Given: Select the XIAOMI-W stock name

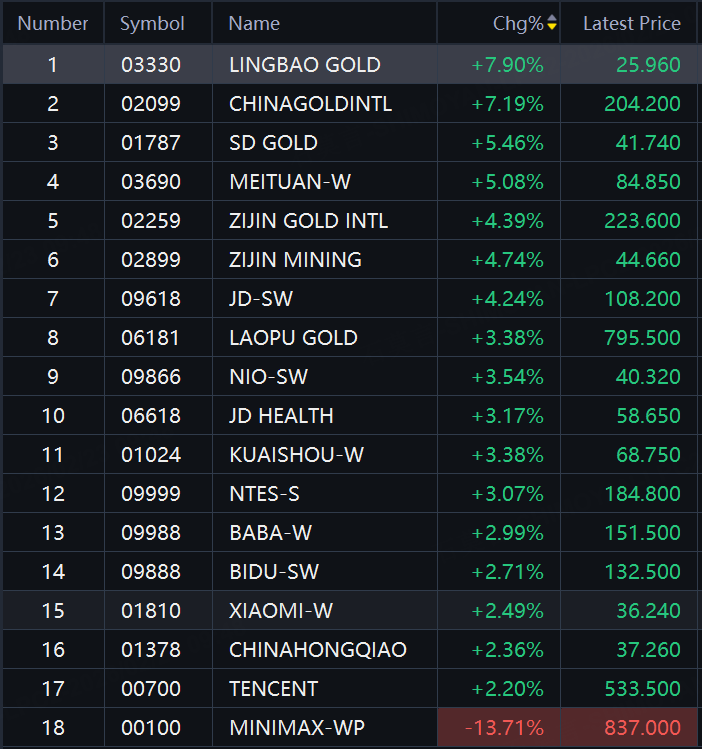Looking at the screenshot, I should 281,611.
